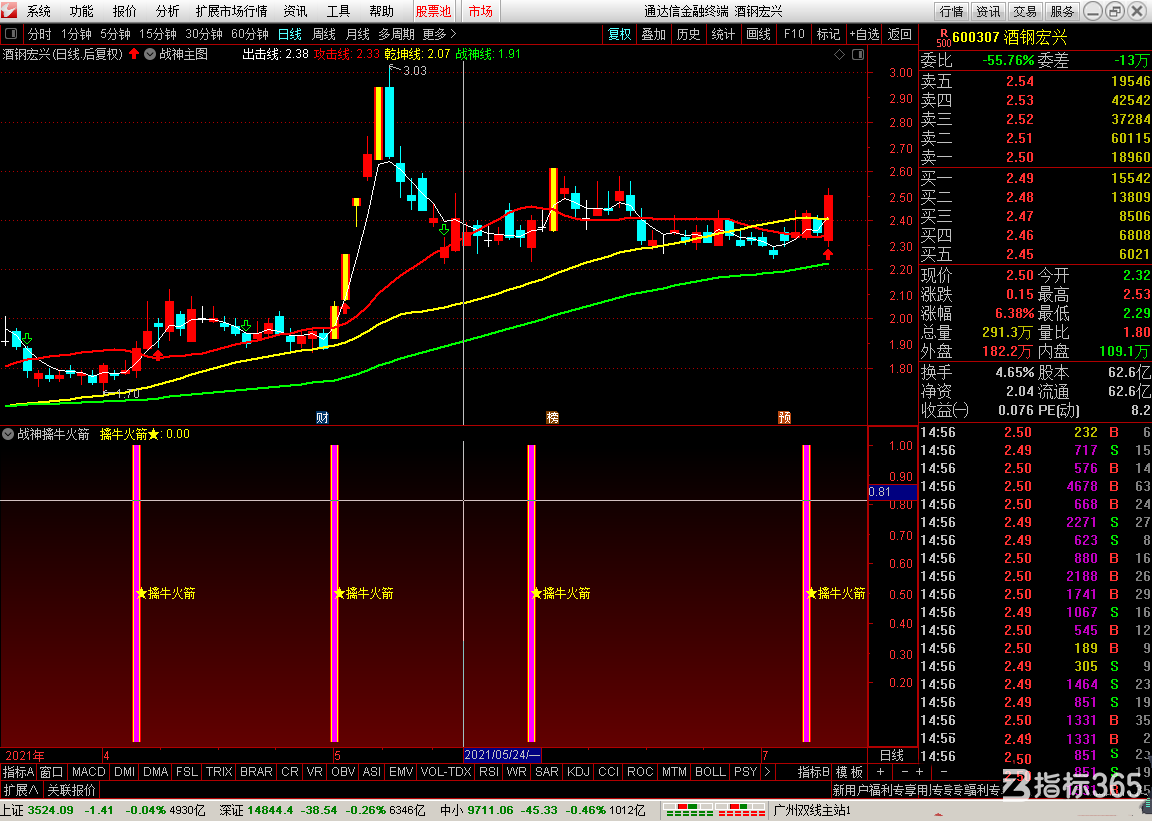Viewport: 1152px width, 822px height.
Task: Open the 关联报价 tab
Action: [x=71, y=790]
